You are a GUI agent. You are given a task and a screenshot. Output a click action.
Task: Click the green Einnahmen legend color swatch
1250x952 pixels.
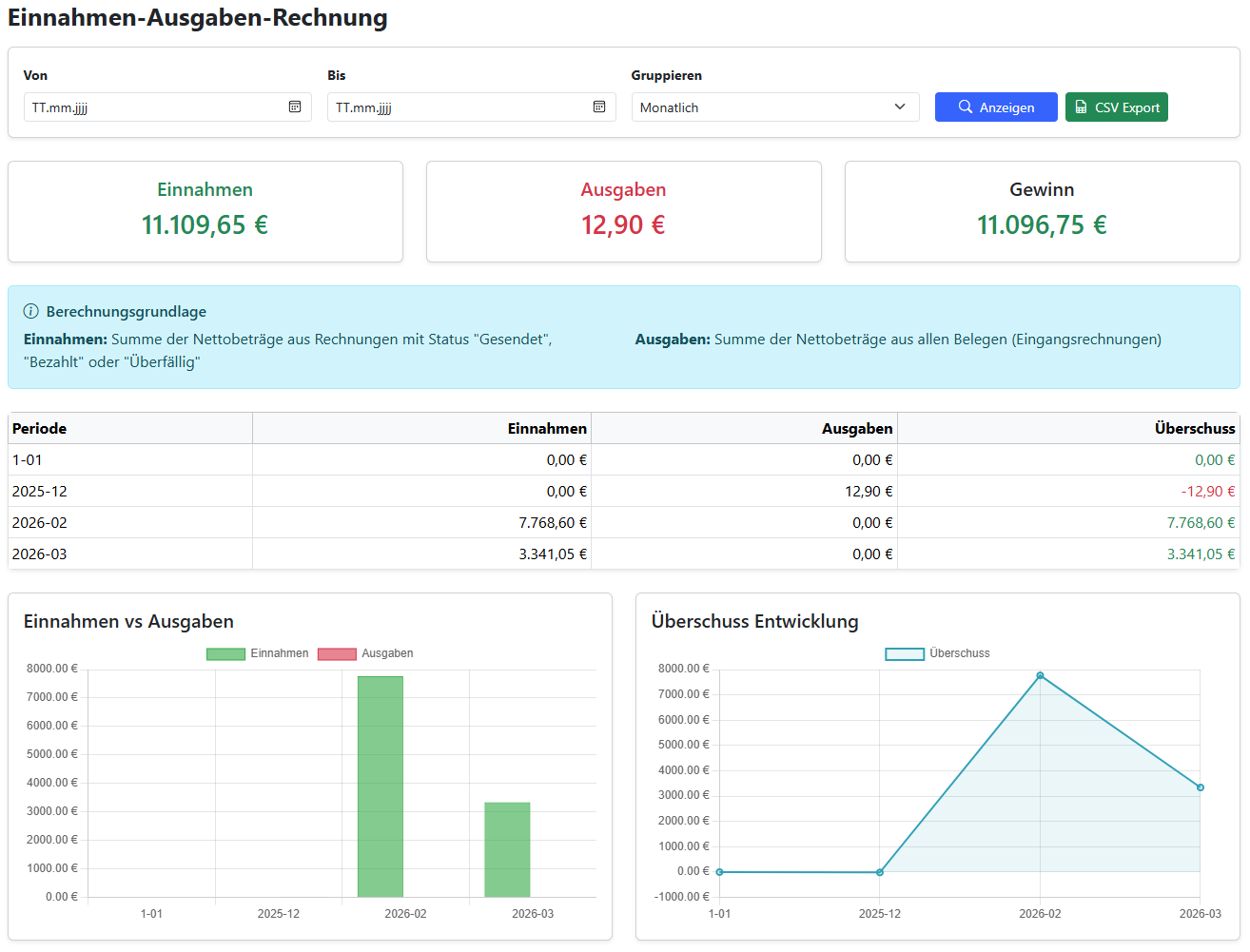click(x=225, y=653)
